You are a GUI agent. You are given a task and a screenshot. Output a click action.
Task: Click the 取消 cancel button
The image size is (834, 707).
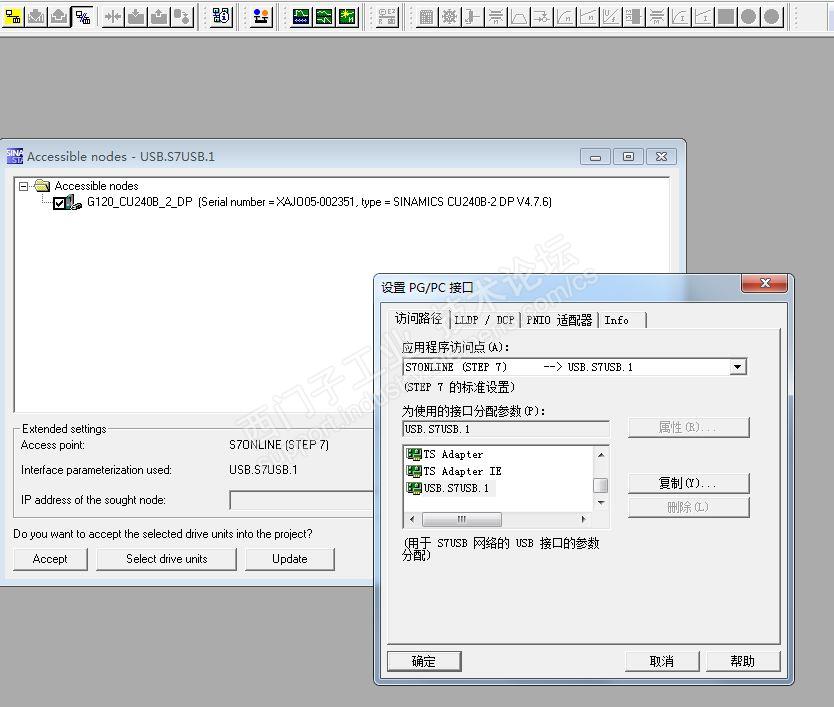click(x=662, y=661)
